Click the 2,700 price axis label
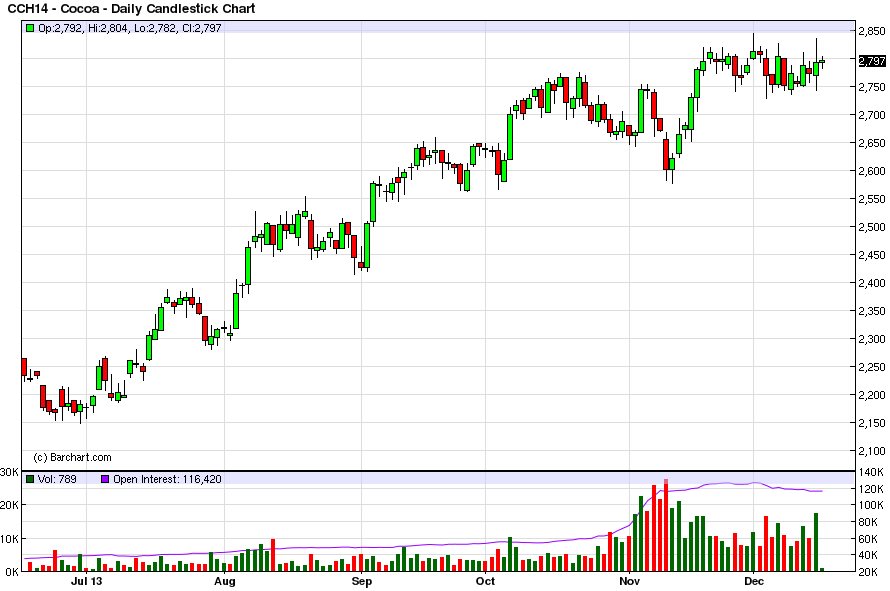The width and height of the screenshot is (890, 591). point(872,115)
